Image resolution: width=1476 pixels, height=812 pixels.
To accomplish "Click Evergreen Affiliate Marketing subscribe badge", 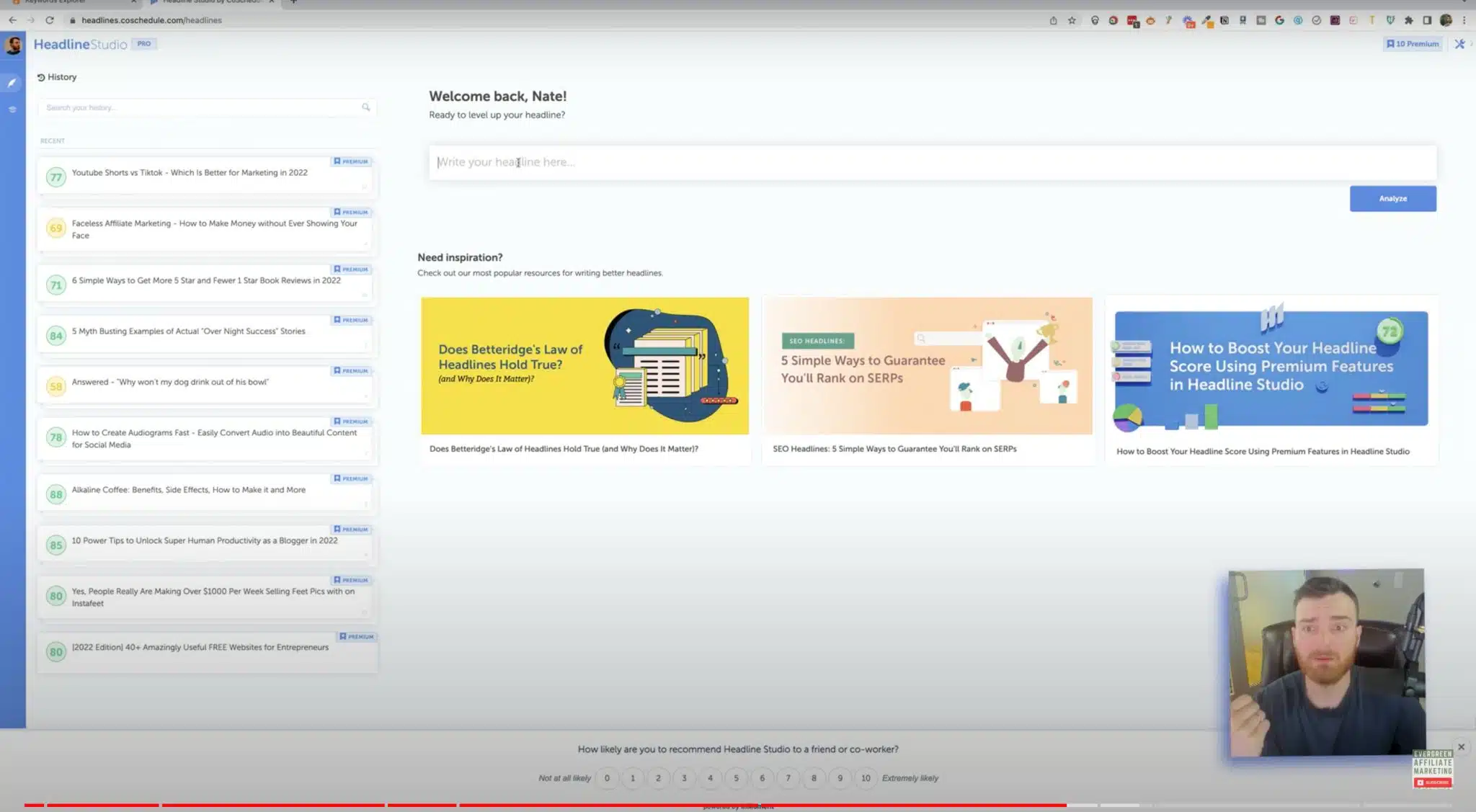I will click(1433, 769).
